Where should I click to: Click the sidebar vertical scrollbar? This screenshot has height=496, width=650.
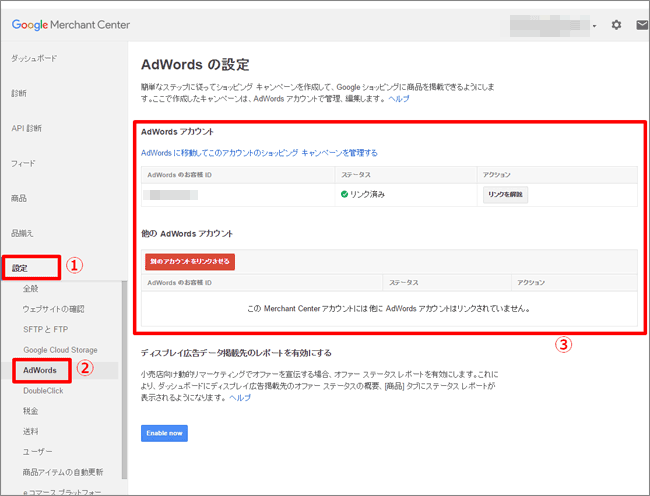tap(124, 379)
